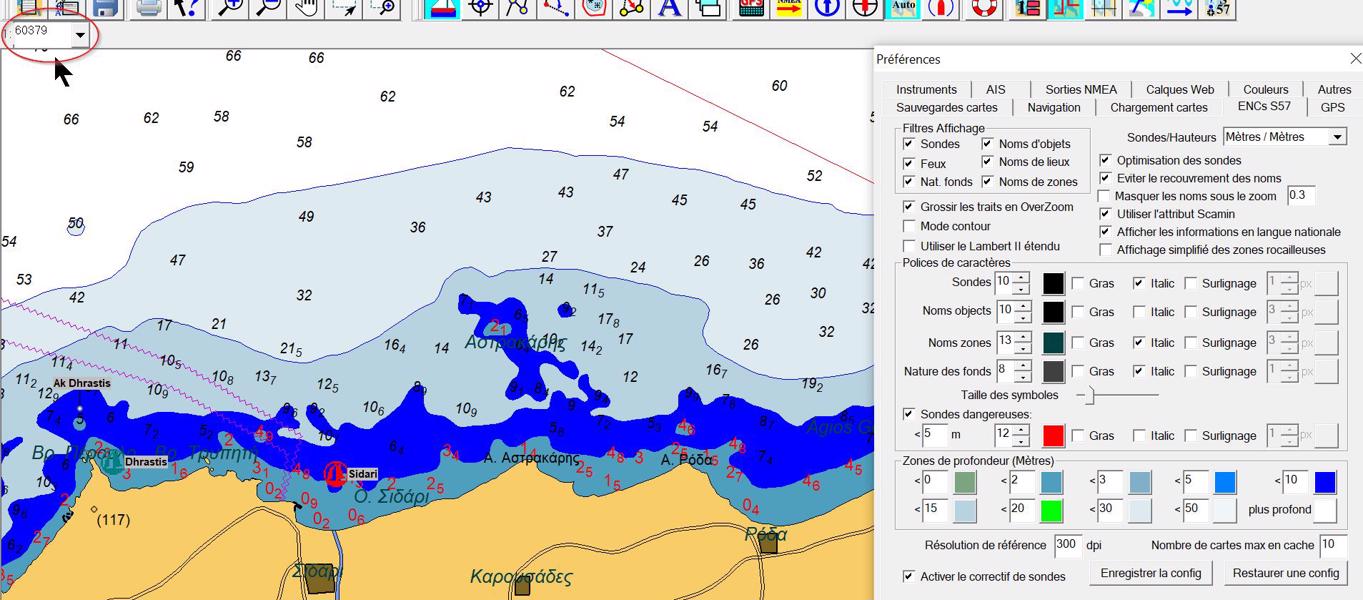Switch to the GPS preferences tab
This screenshot has height=600, width=1363.
click(x=1332, y=107)
